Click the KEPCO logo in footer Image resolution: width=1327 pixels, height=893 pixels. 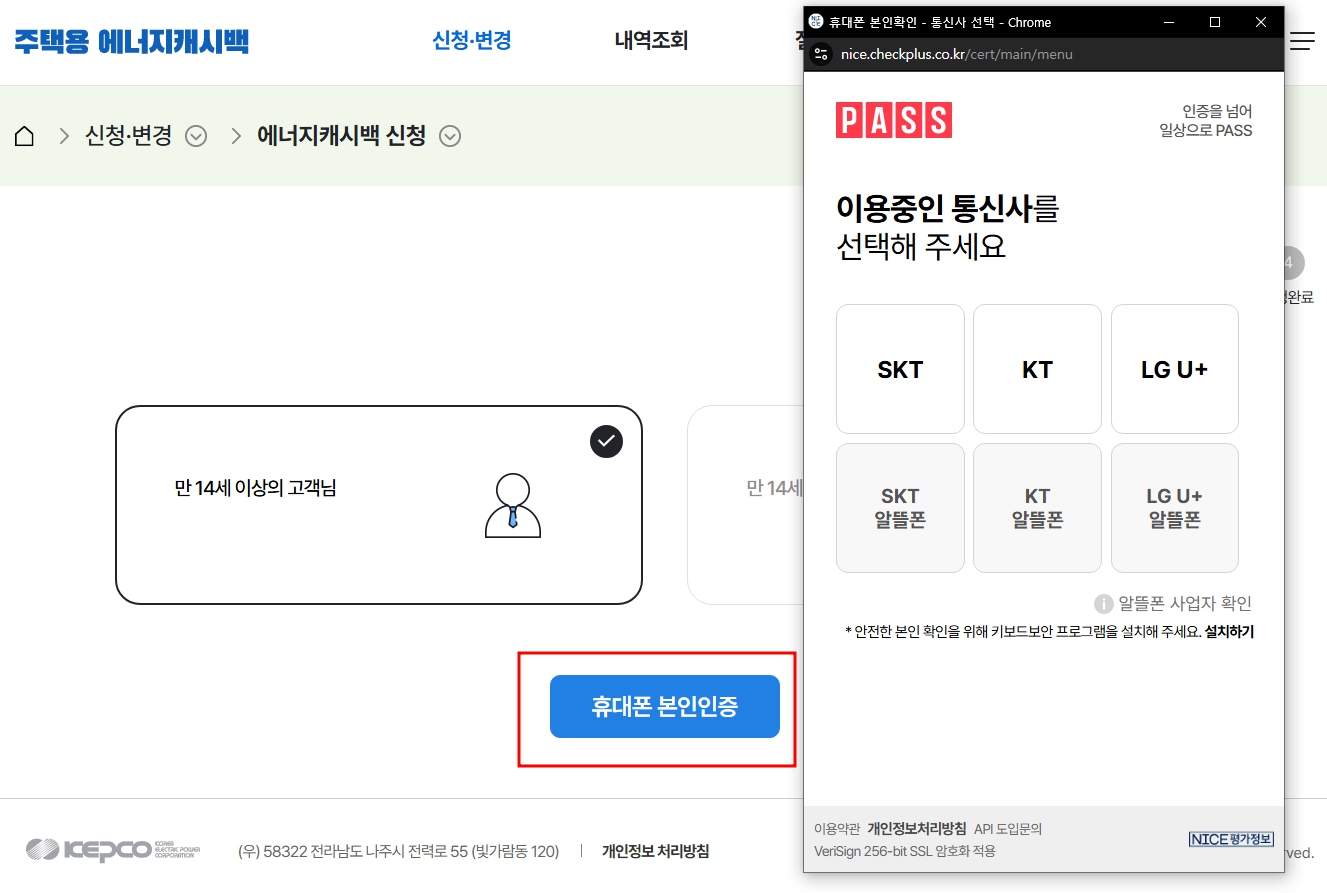pyautogui.click(x=113, y=851)
